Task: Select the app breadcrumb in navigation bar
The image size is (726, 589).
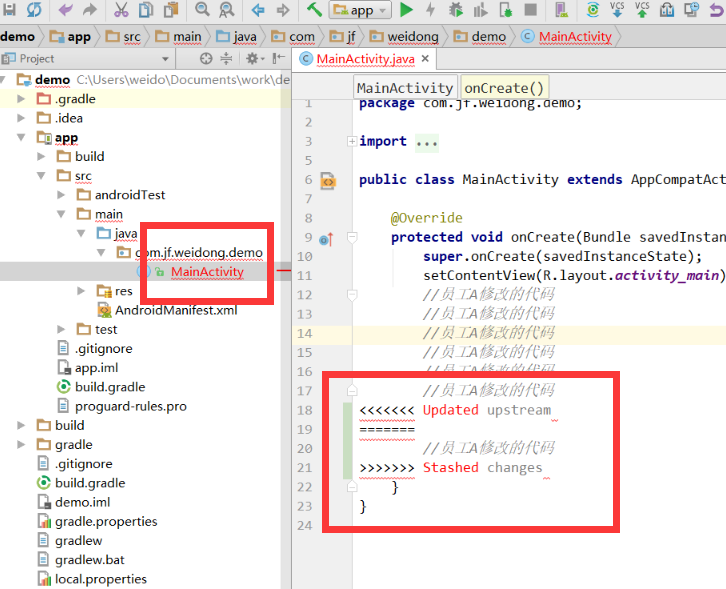Action: coord(70,37)
